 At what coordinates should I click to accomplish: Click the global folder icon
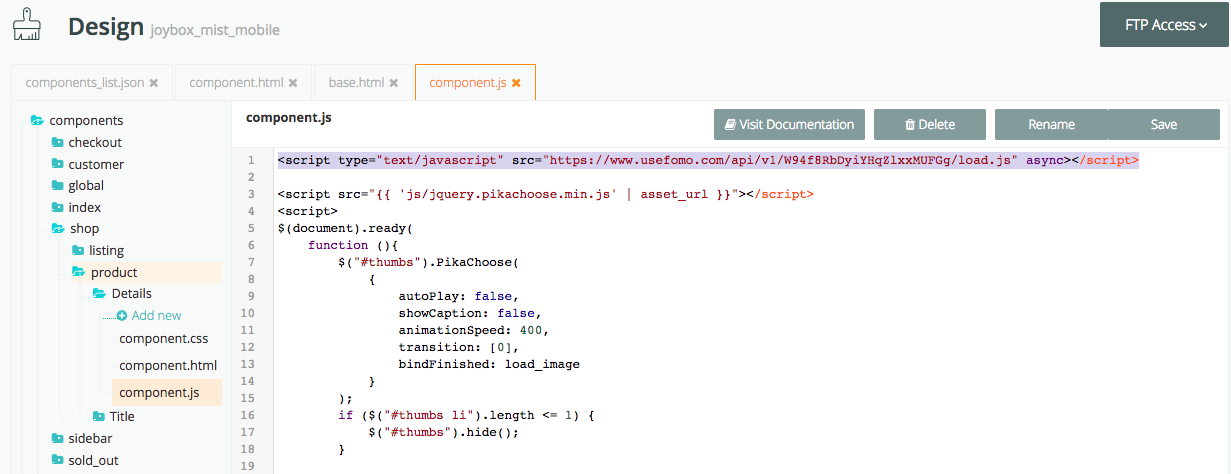click(x=57, y=185)
